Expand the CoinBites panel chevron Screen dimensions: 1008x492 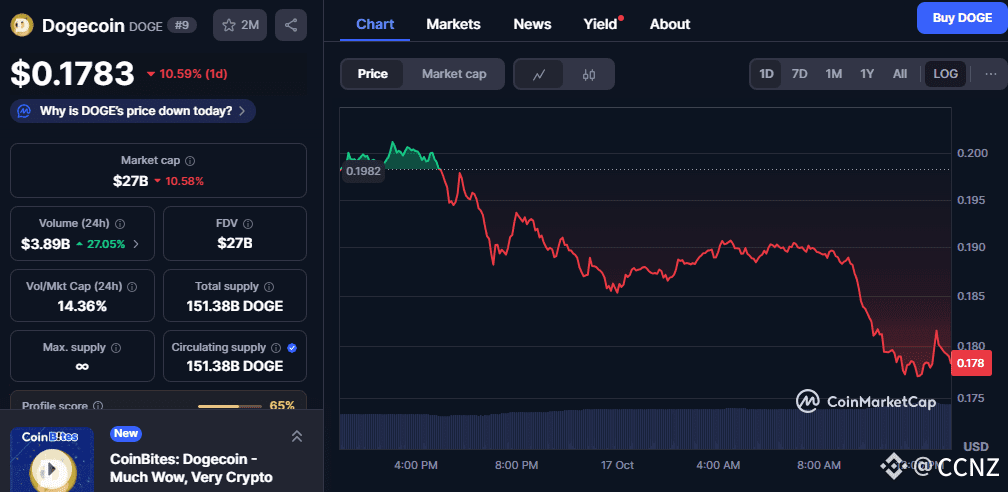coord(297,436)
